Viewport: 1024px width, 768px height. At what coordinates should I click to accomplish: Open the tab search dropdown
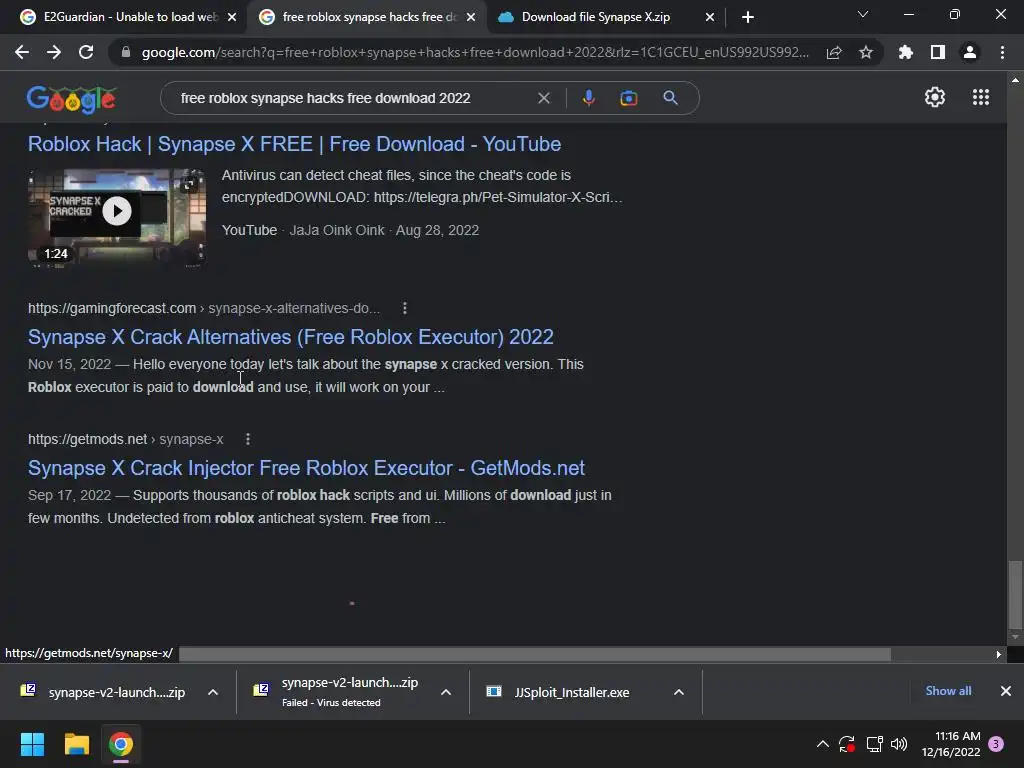pos(863,14)
